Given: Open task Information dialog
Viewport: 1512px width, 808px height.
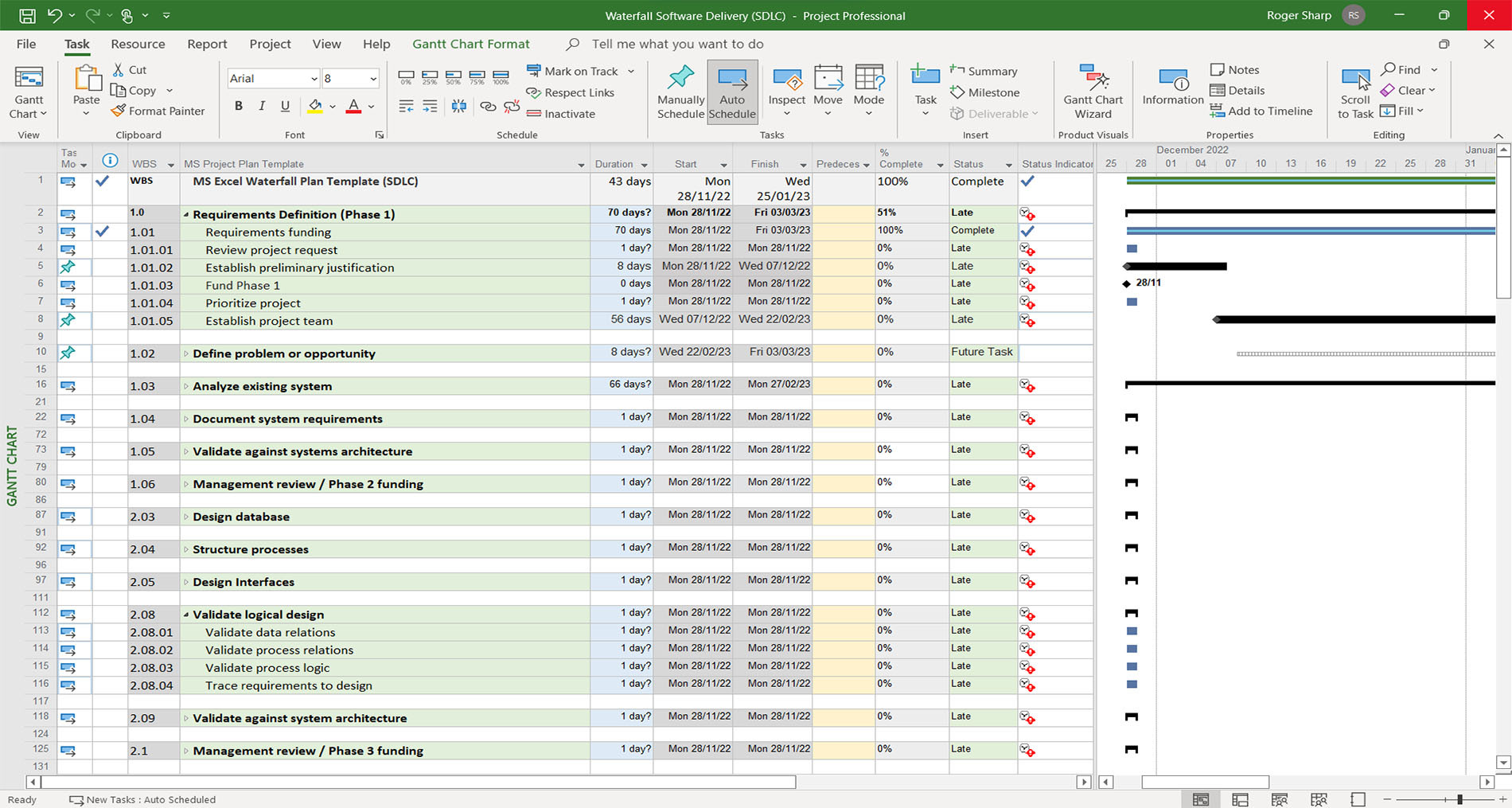Looking at the screenshot, I should coord(1173,86).
